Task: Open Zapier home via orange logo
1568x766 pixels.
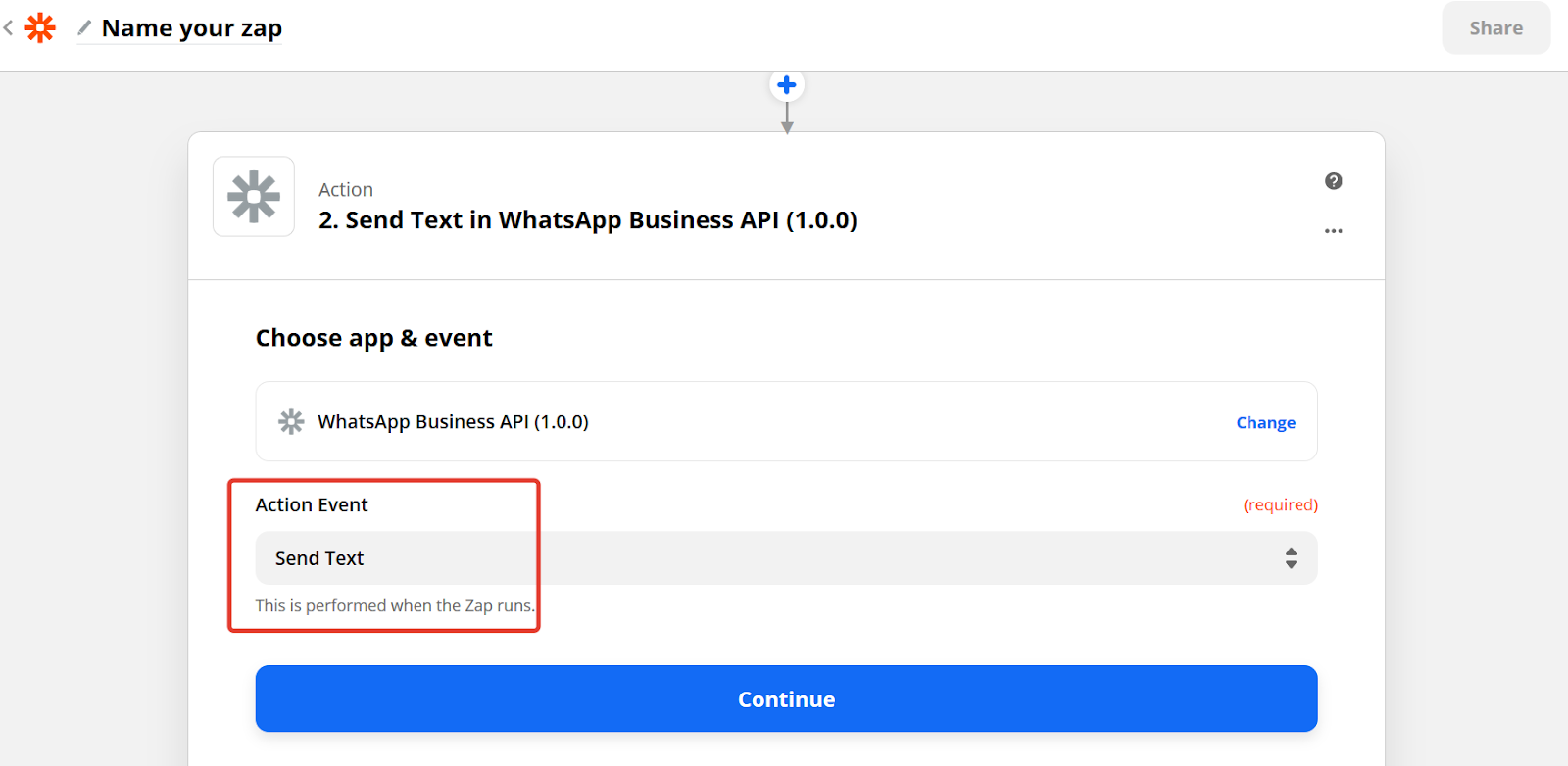Action: (40, 27)
